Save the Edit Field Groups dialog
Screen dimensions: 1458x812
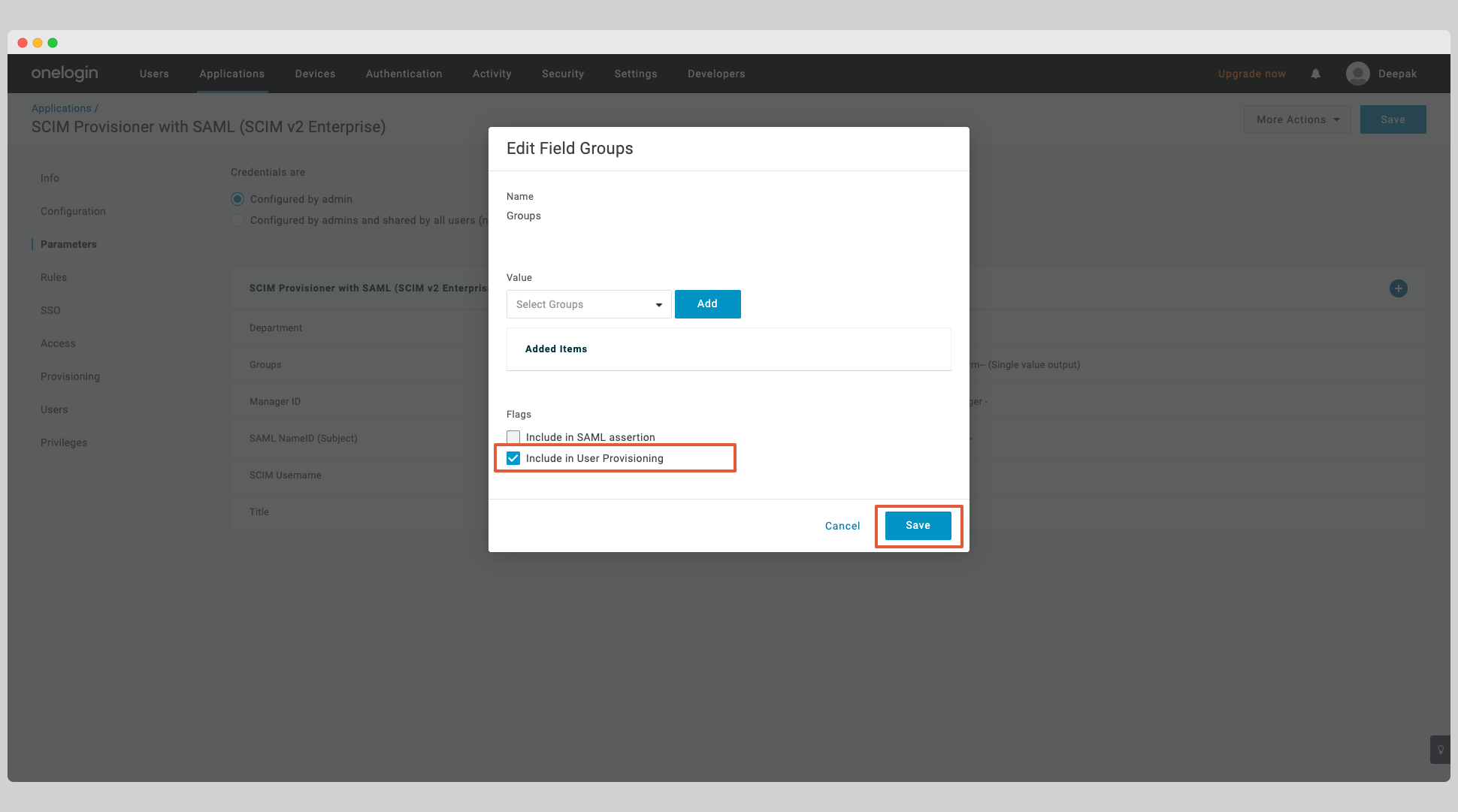pyautogui.click(x=918, y=525)
